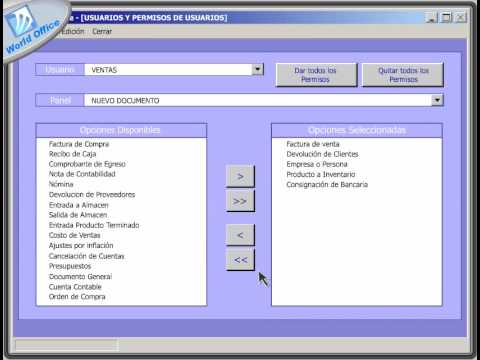Select Cancelación de Cuentas option
The image size is (480, 360).
point(87,256)
